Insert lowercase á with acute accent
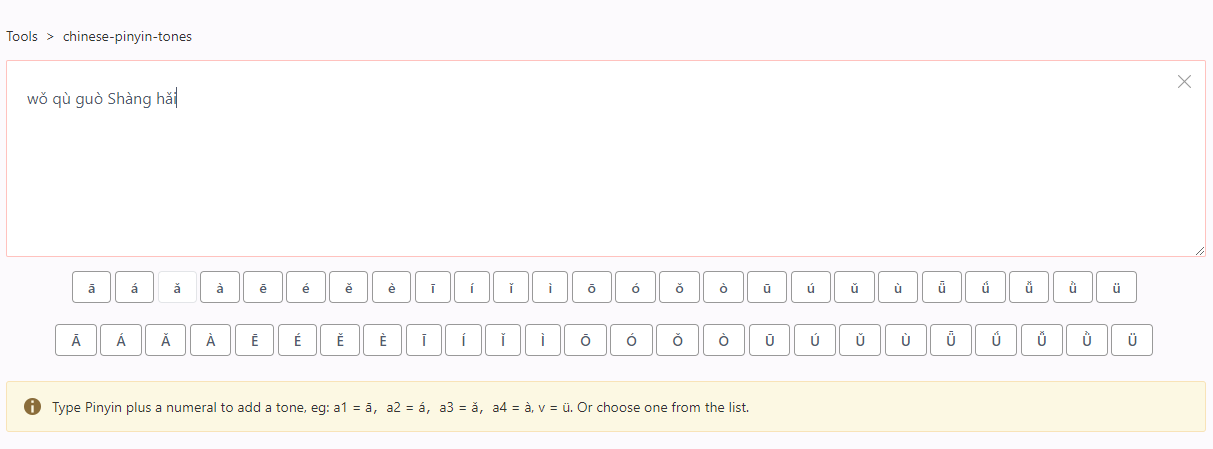Image resolution: width=1213 pixels, height=449 pixels. click(x=134, y=288)
